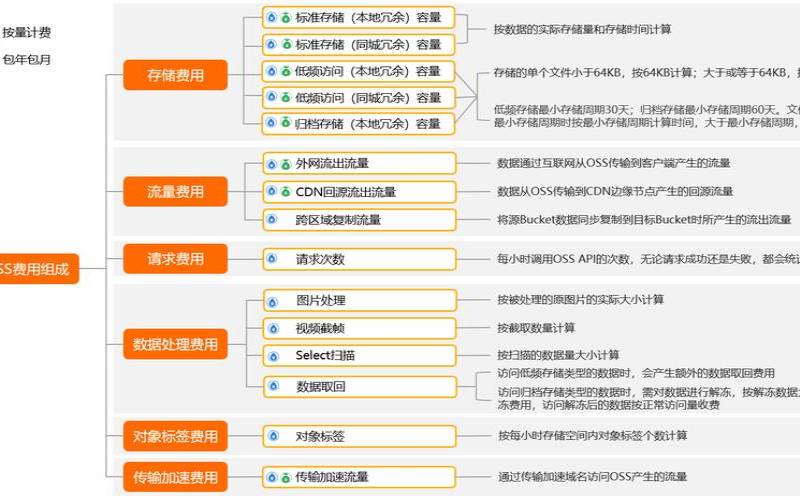Click node text CDN回源流出流量
The width and height of the screenshot is (800, 500).
[x=346, y=192]
